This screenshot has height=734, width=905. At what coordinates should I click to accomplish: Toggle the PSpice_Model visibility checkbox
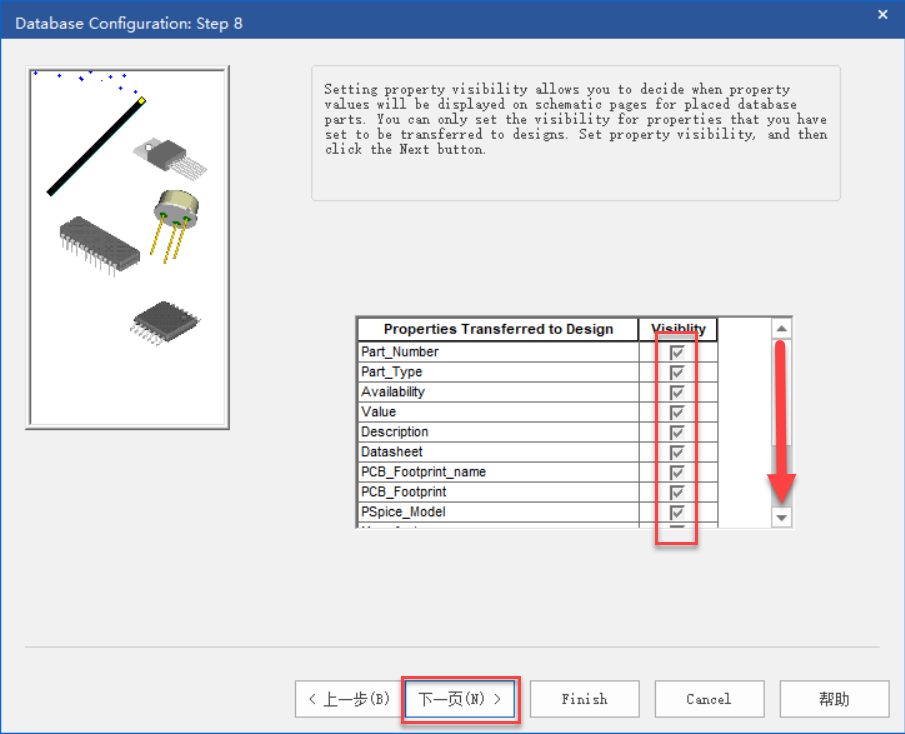coord(677,512)
